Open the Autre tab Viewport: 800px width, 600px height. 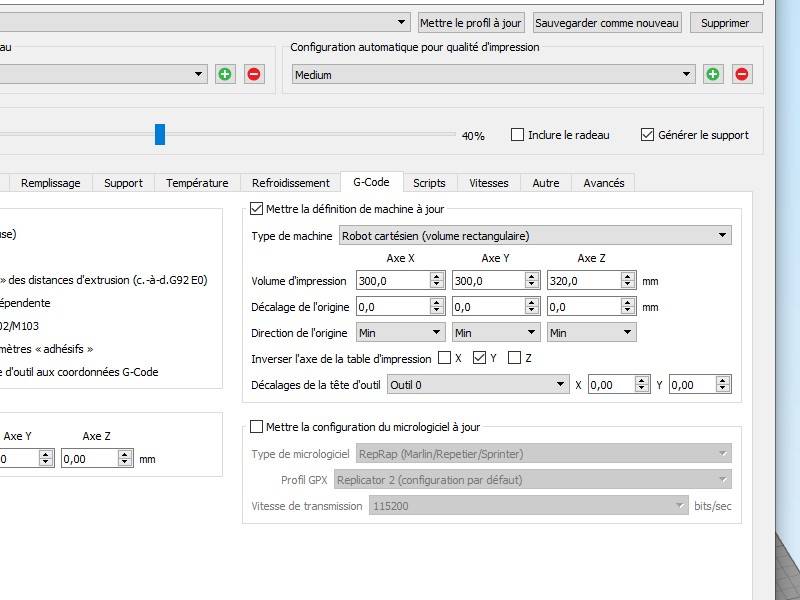coord(546,183)
